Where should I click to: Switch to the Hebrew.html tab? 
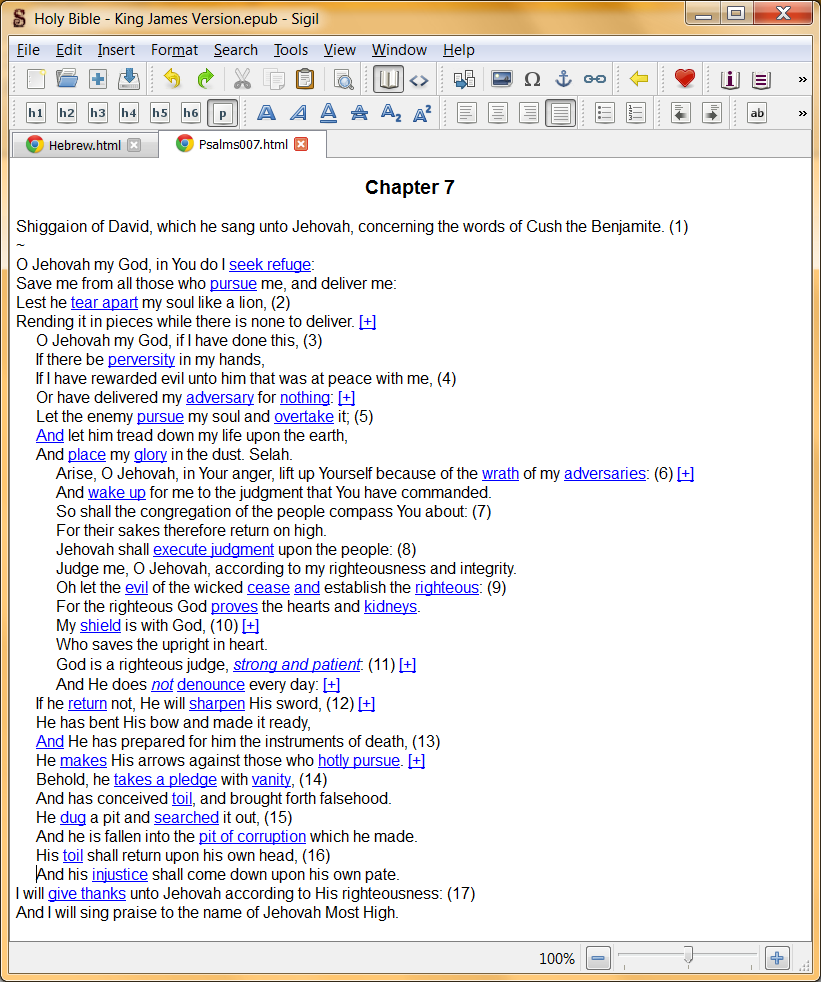(x=85, y=145)
